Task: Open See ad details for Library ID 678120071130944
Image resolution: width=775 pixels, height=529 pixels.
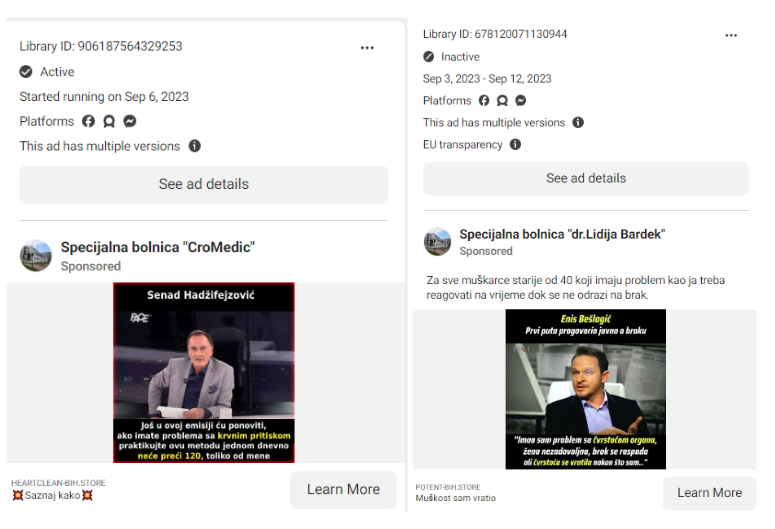Action: (x=586, y=178)
